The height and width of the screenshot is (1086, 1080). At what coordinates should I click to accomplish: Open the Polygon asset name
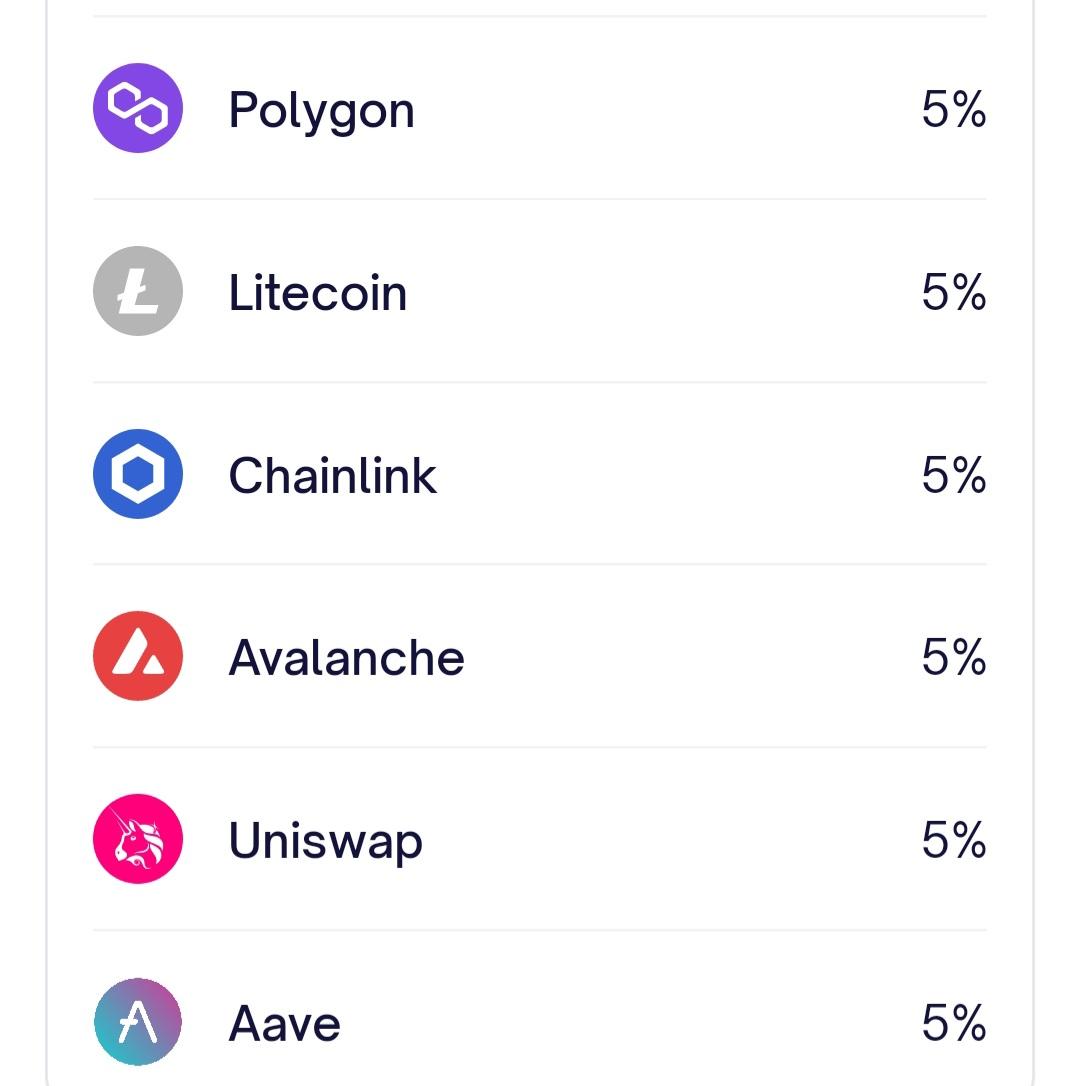pos(321,110)
